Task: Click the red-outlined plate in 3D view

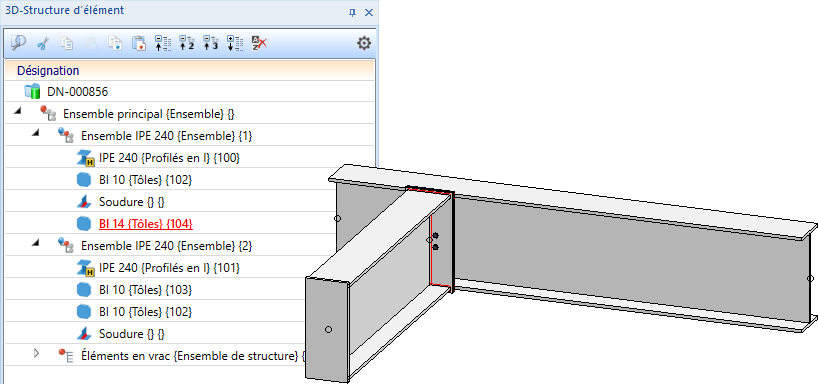Action: click(441, 238)
